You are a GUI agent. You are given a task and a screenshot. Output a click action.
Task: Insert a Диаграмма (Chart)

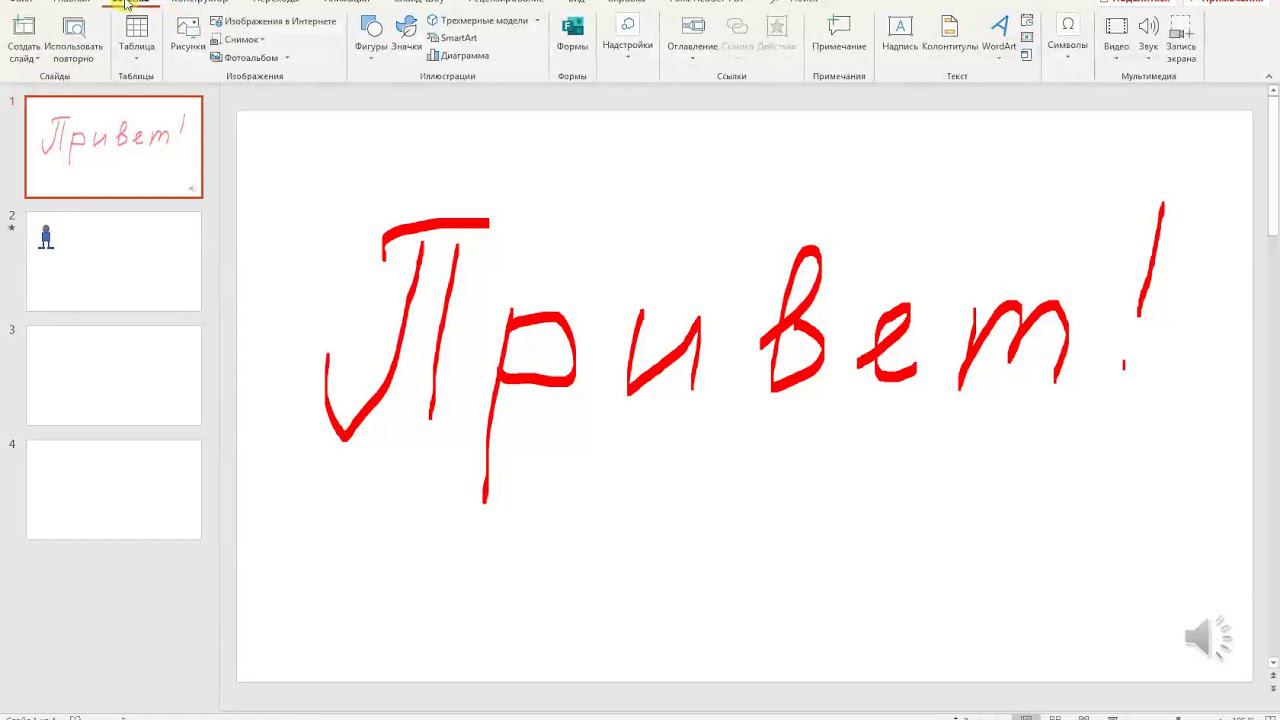tap(458, 56)
